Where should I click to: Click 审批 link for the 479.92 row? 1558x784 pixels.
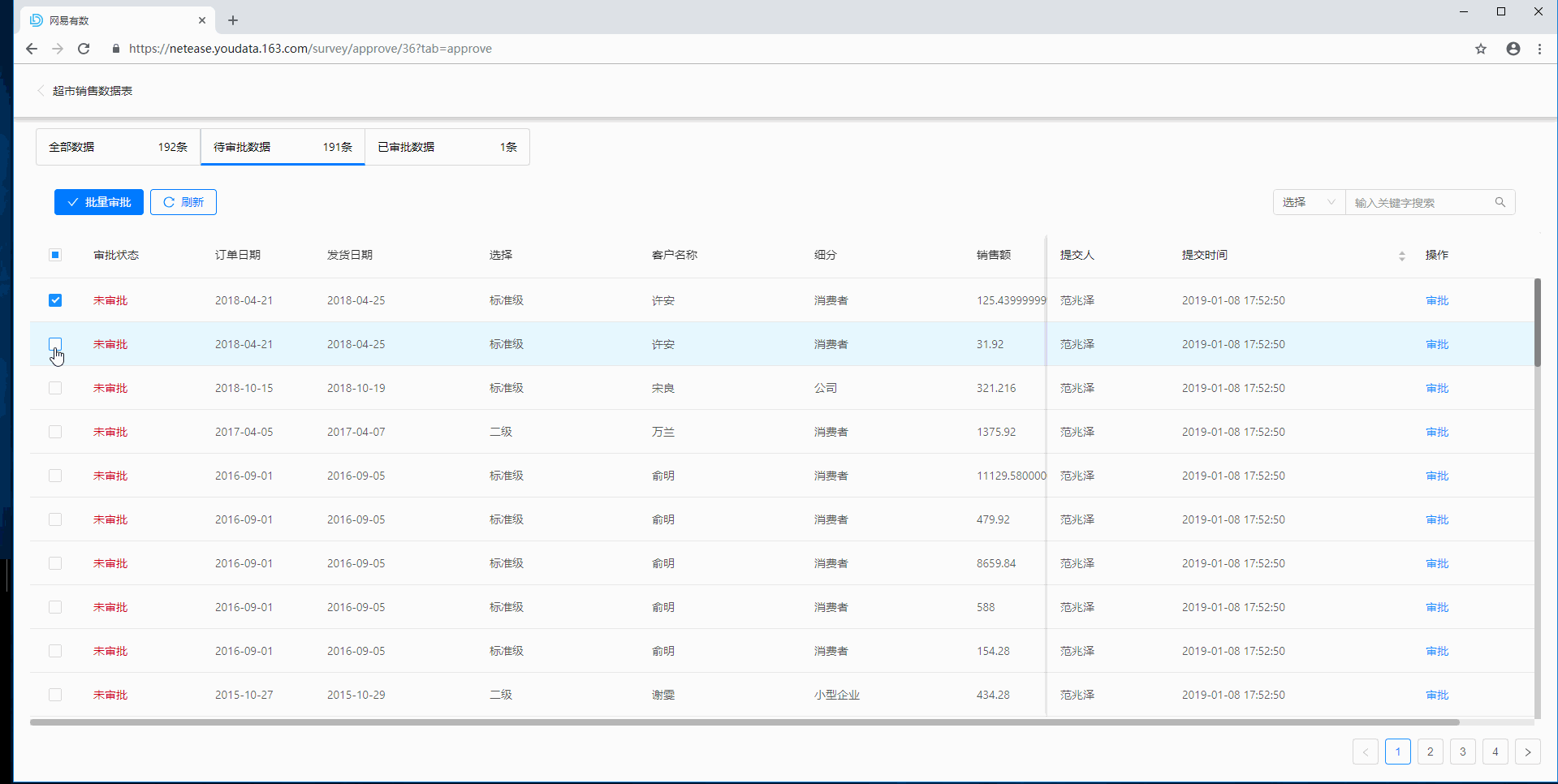tap(1437, 519)
